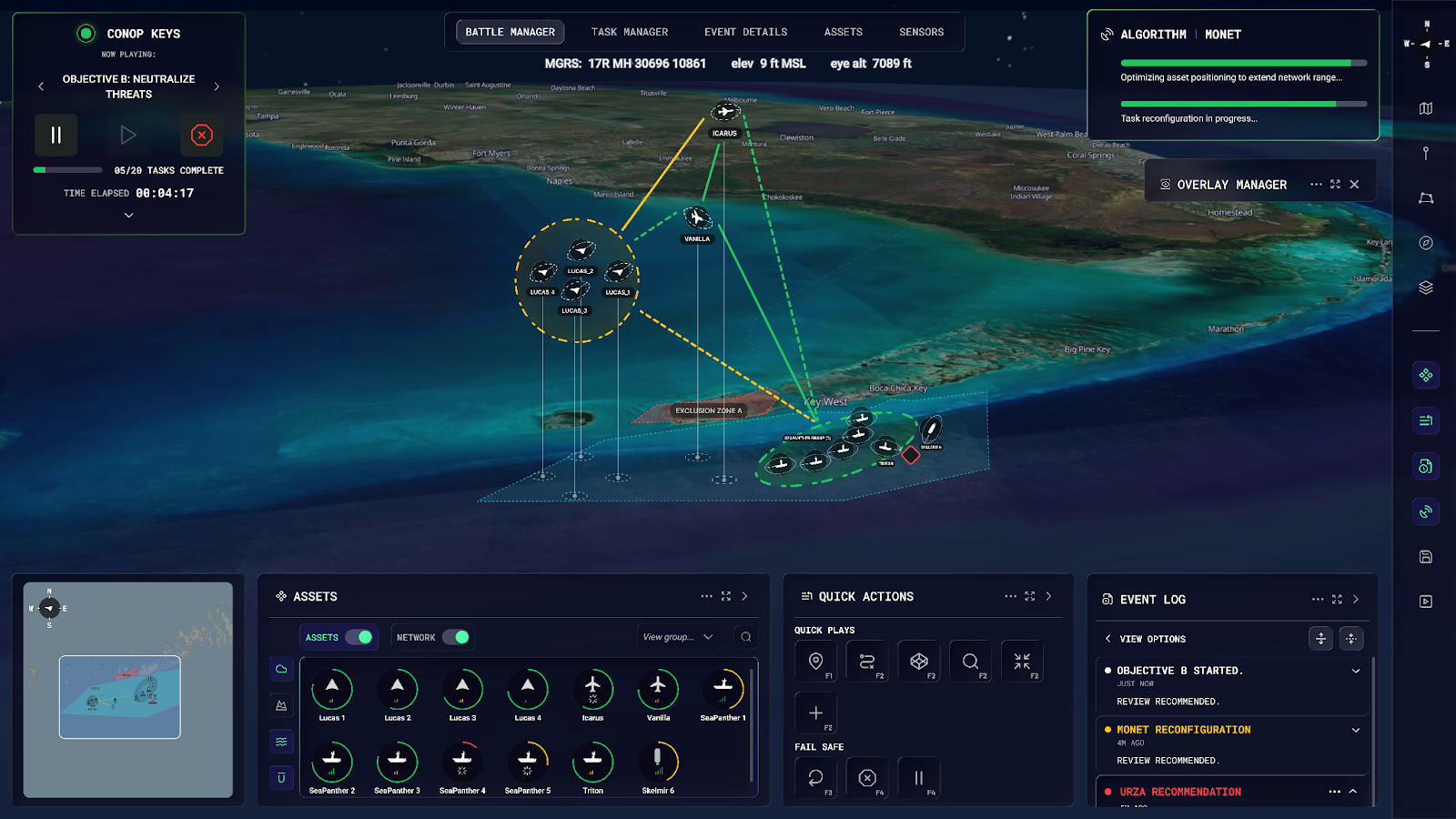Screen dimensions: 1456x819
Task: Select the Icarus asset icon
Action: pyautogui.click(x=592, y=690)
